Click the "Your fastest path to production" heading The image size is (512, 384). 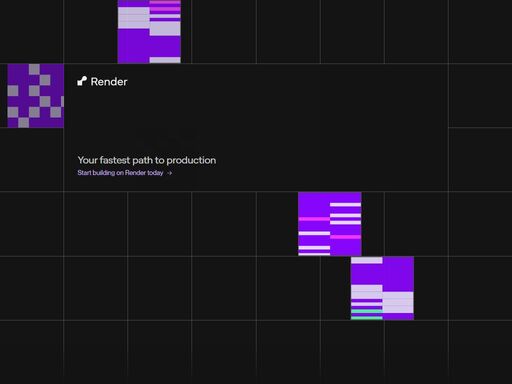tap(147, 160)
